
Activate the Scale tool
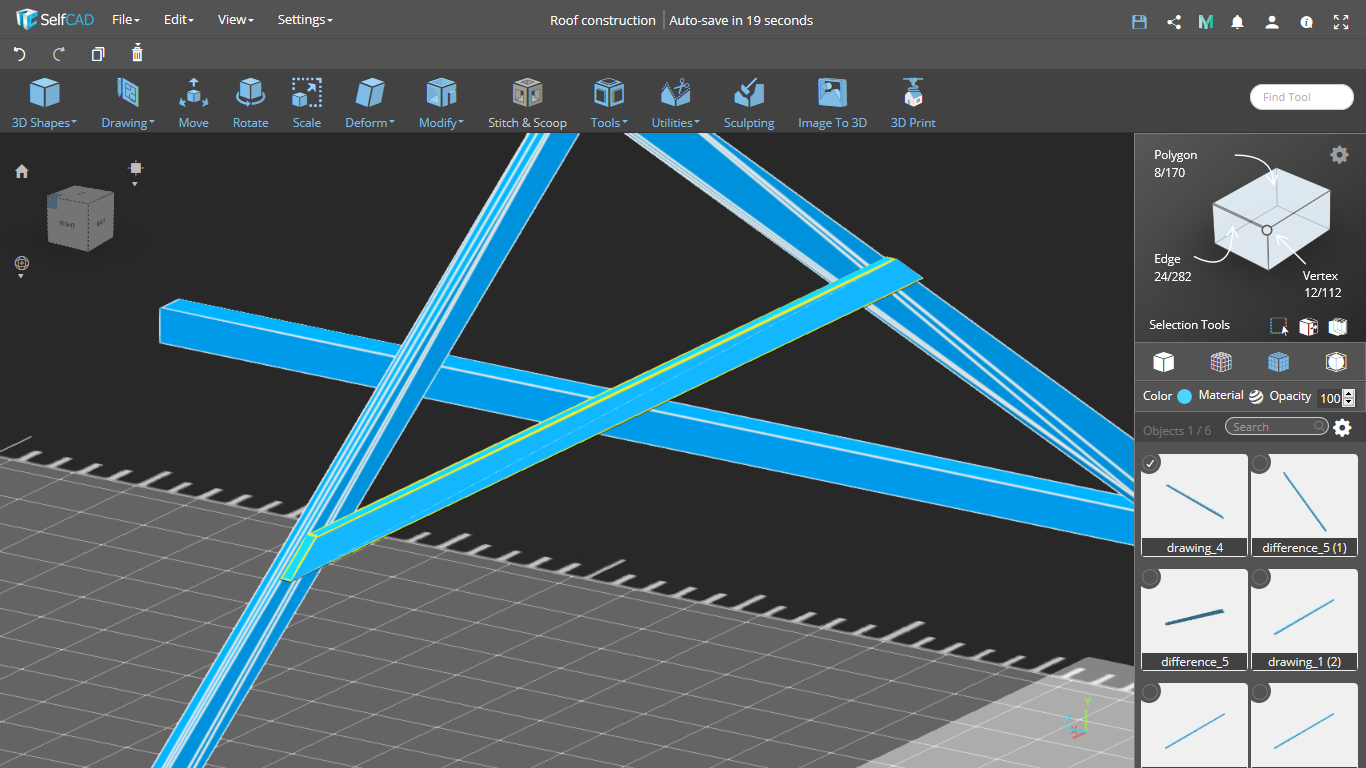pos(307,103)
